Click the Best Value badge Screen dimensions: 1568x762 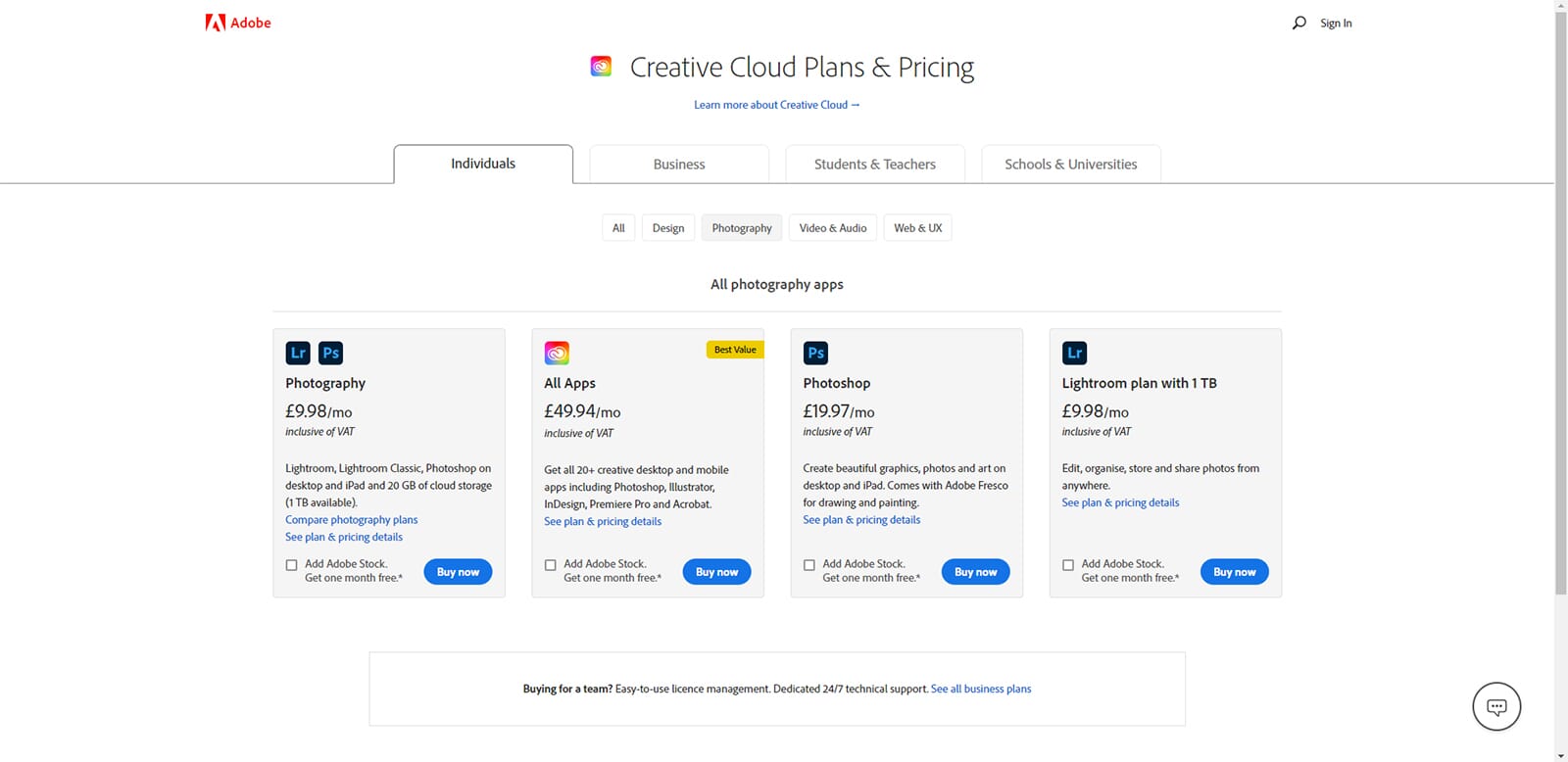click(735, 350)
